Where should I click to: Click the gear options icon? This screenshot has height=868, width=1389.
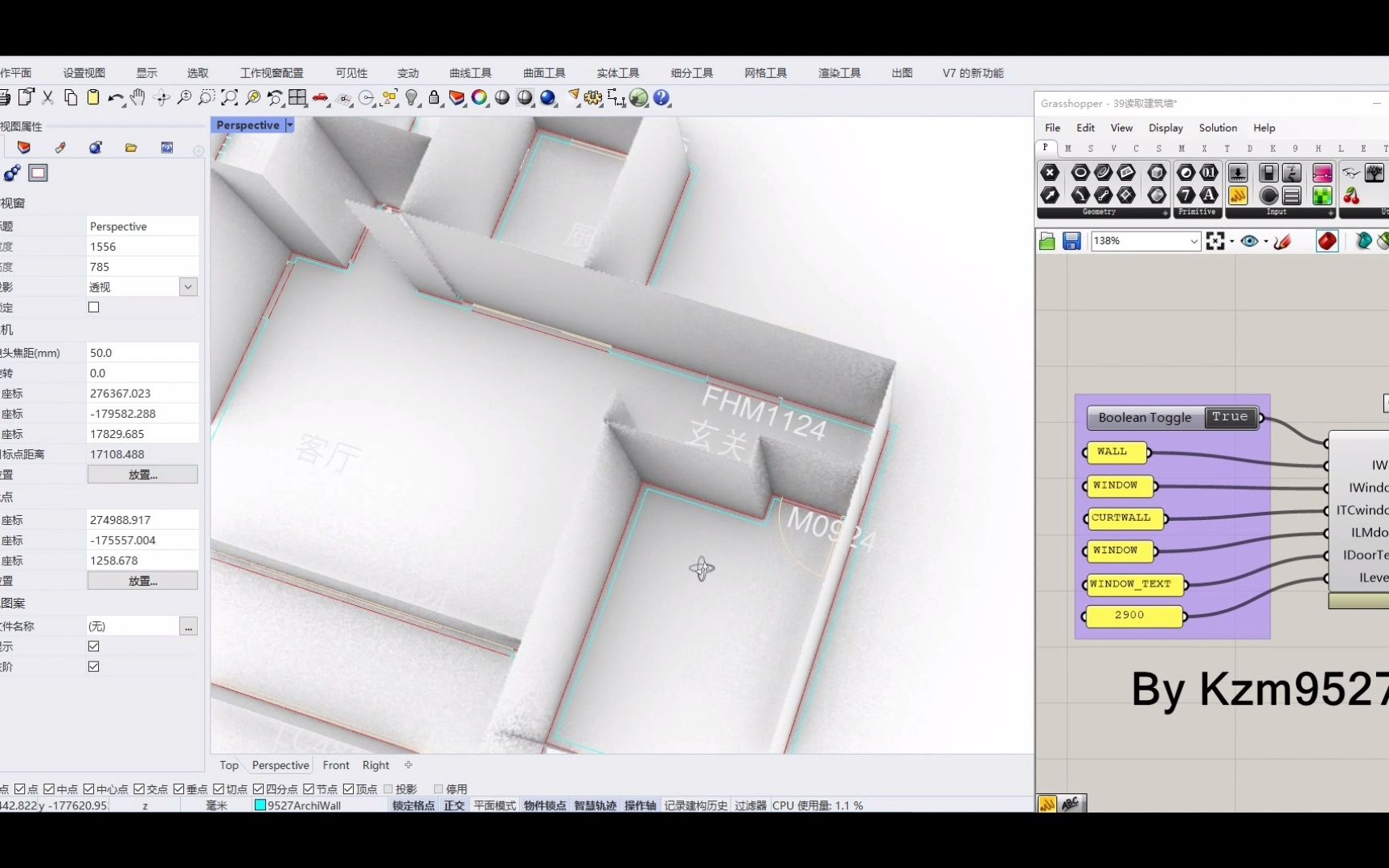click(593, 97)
